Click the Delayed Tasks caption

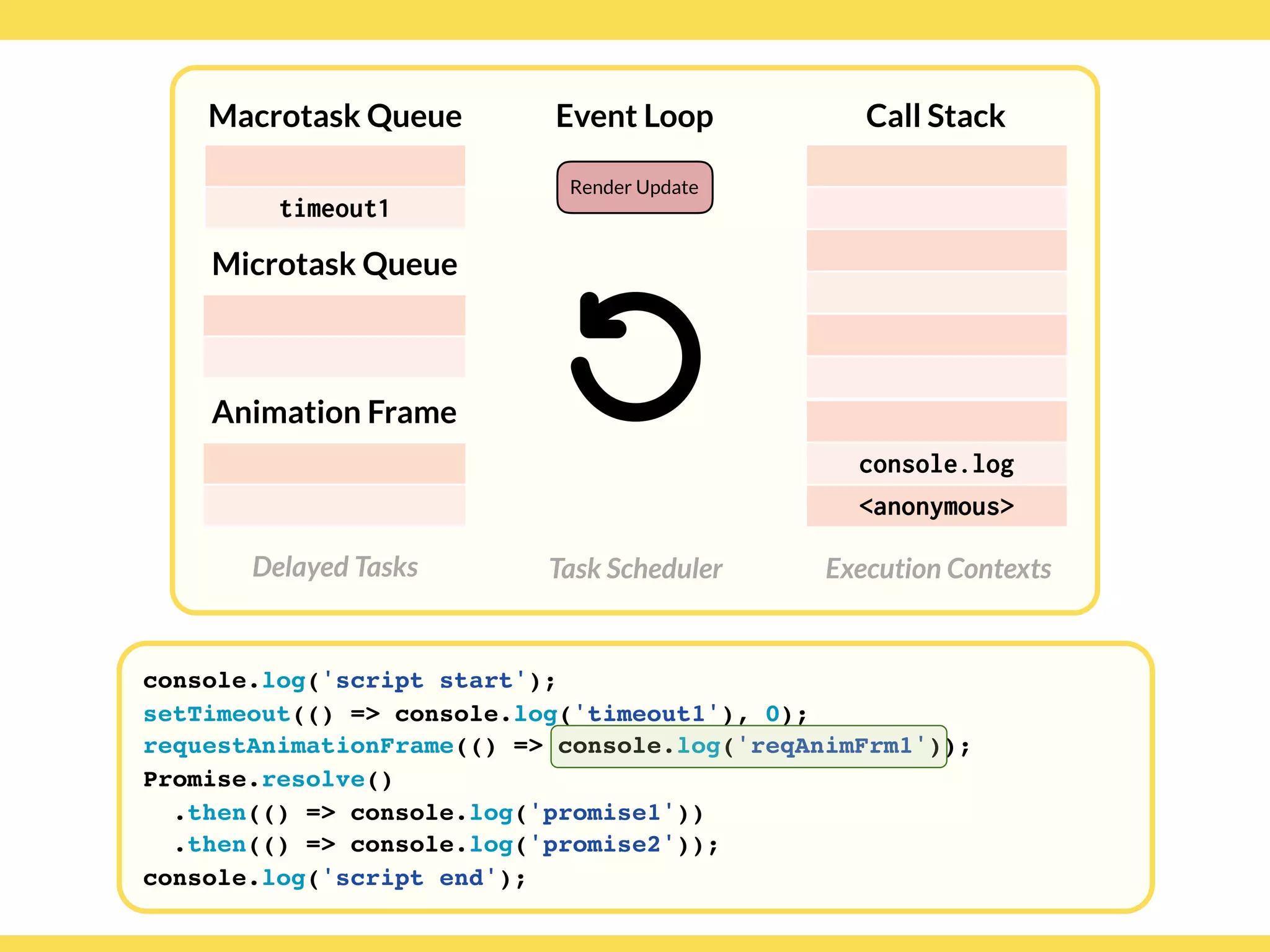335,567
